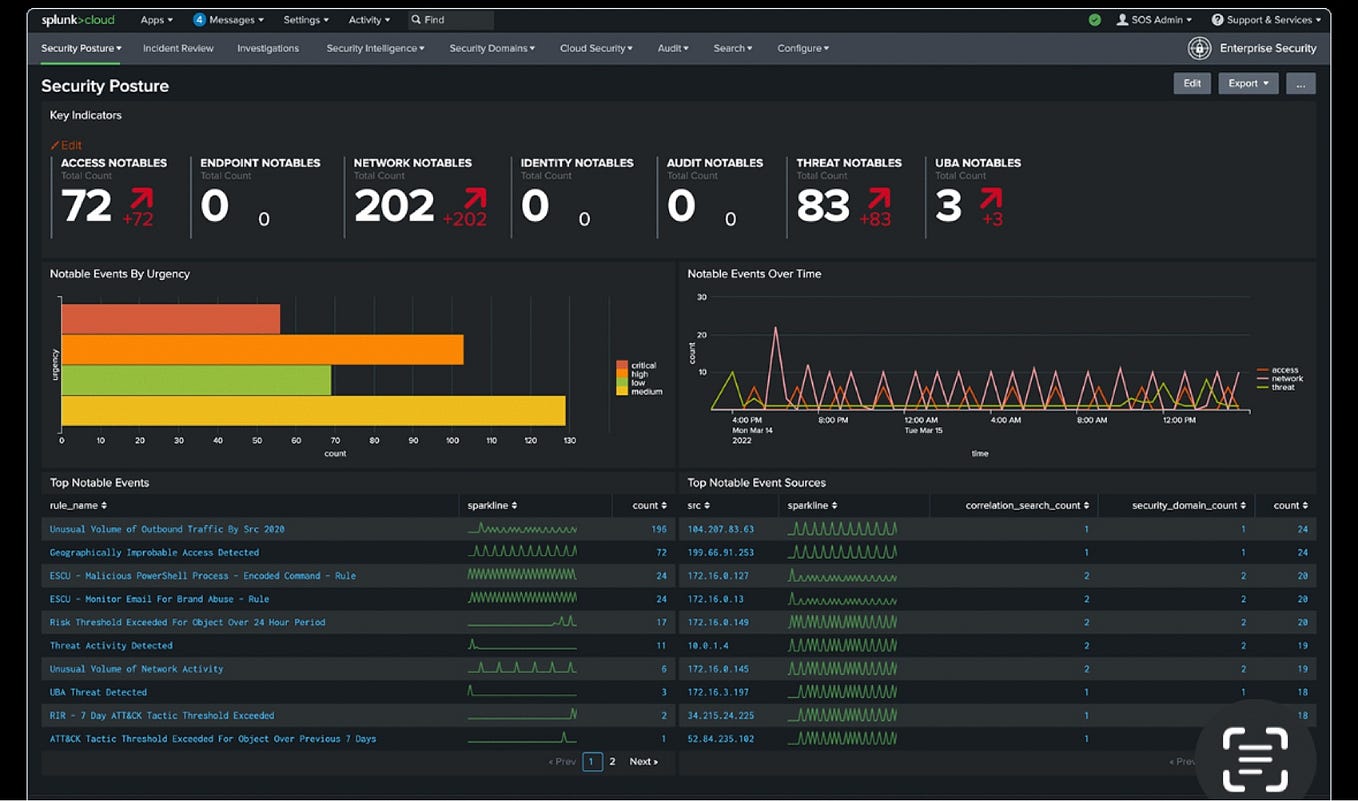Click the green health status check icon
The width and height of the screenshot is (1358, 801).
click(1095, 20)
